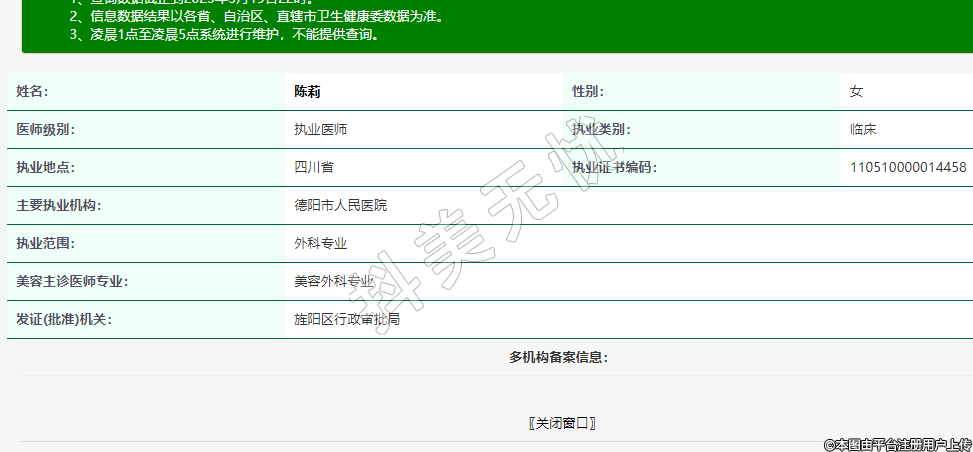Click the certificate number 110510000014458
The height and width of the screenshot is (452, 973).
[x=907, y=167]
